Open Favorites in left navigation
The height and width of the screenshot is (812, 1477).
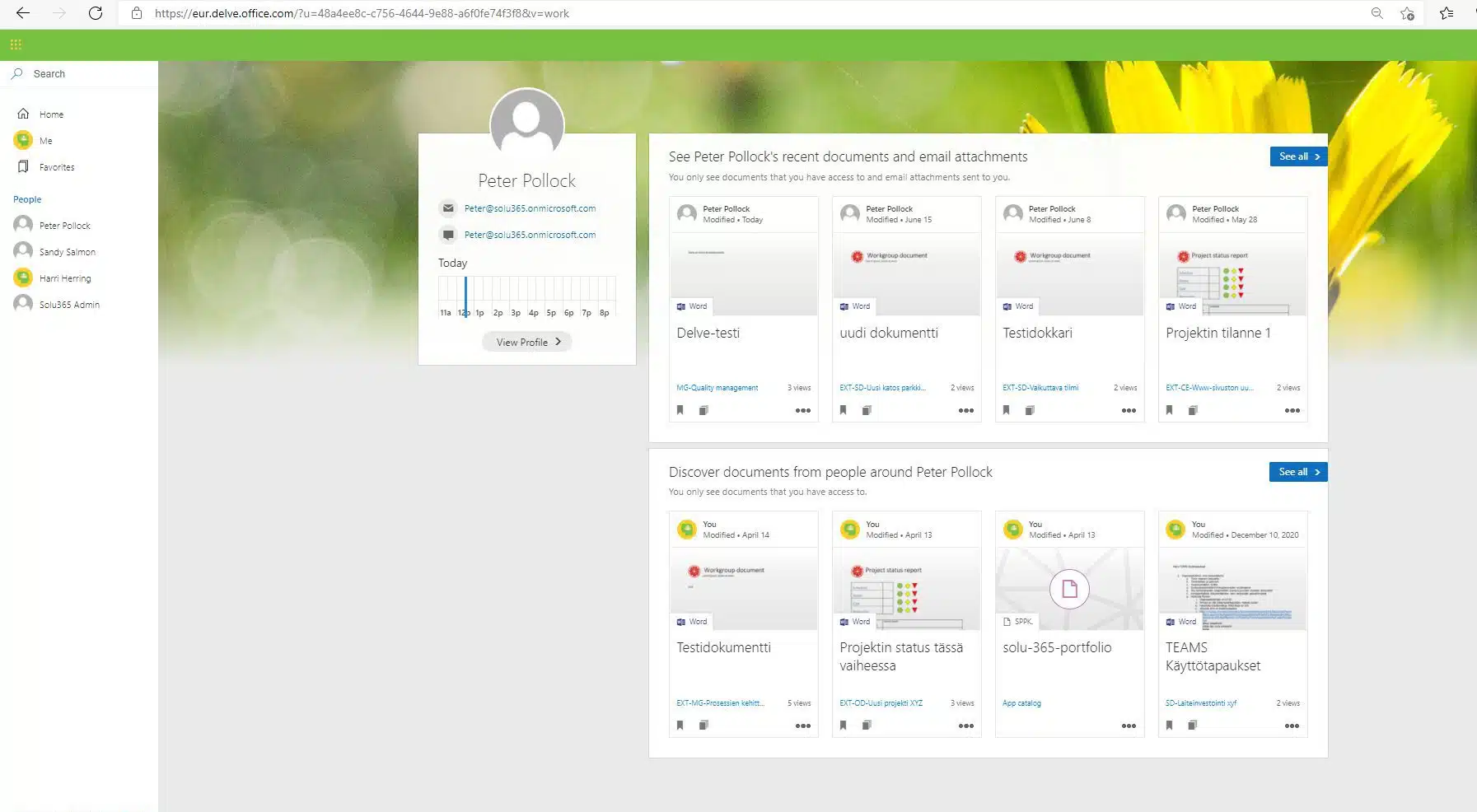pos(56,167)
